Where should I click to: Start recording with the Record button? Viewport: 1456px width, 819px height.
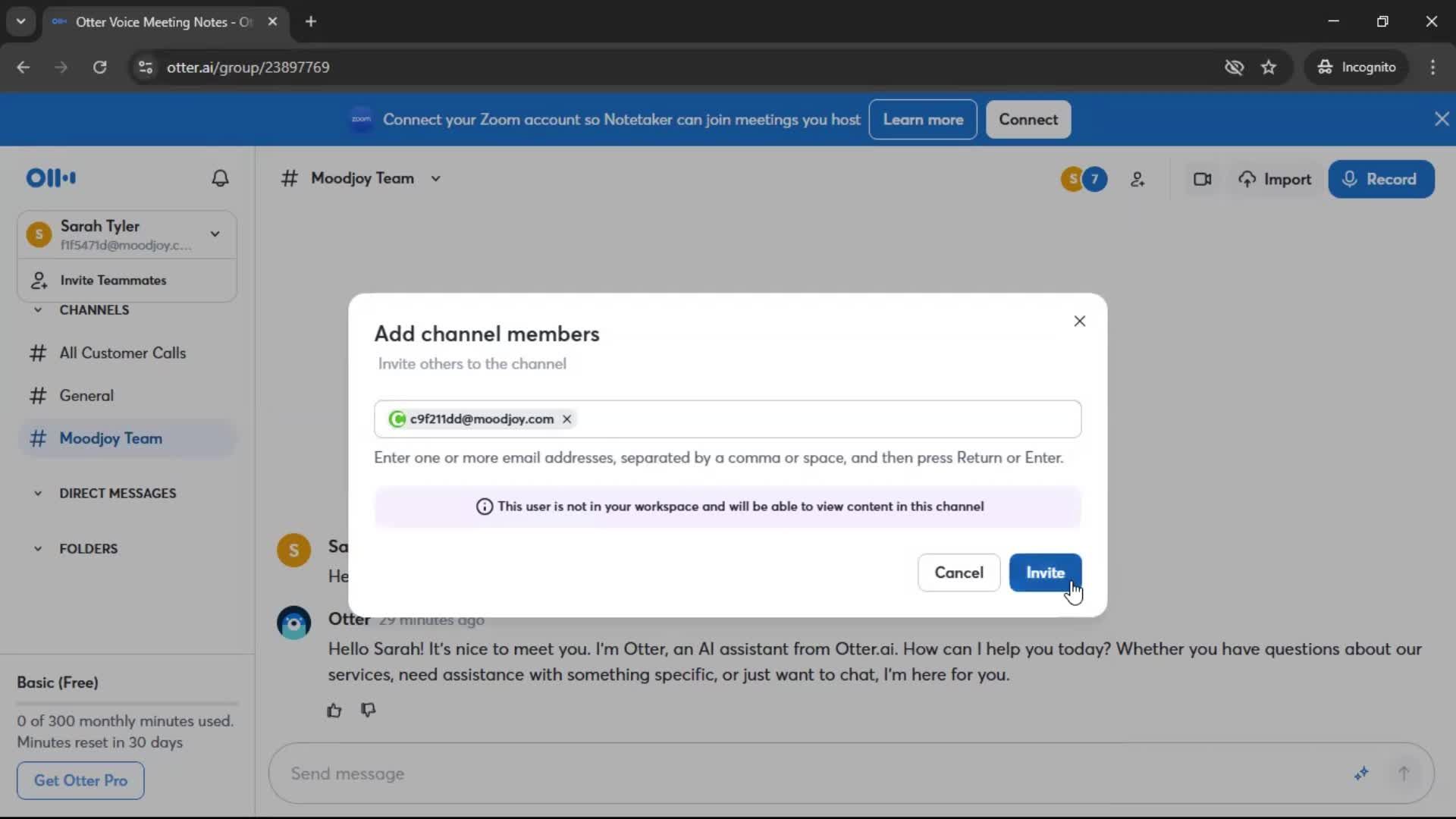(x=1381, y=180)
